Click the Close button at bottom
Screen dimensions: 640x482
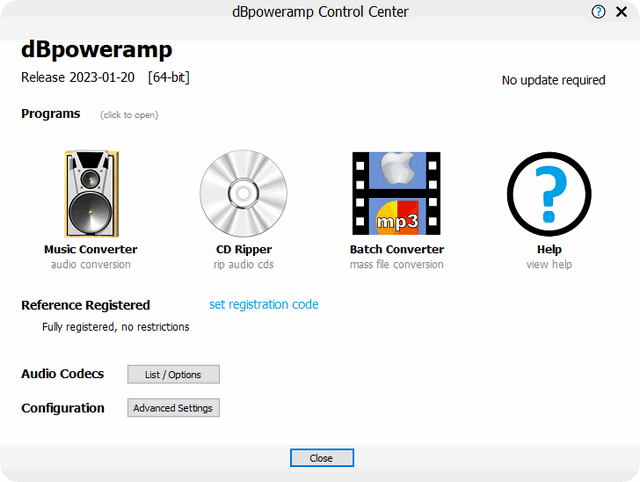(x=322, y=458)
